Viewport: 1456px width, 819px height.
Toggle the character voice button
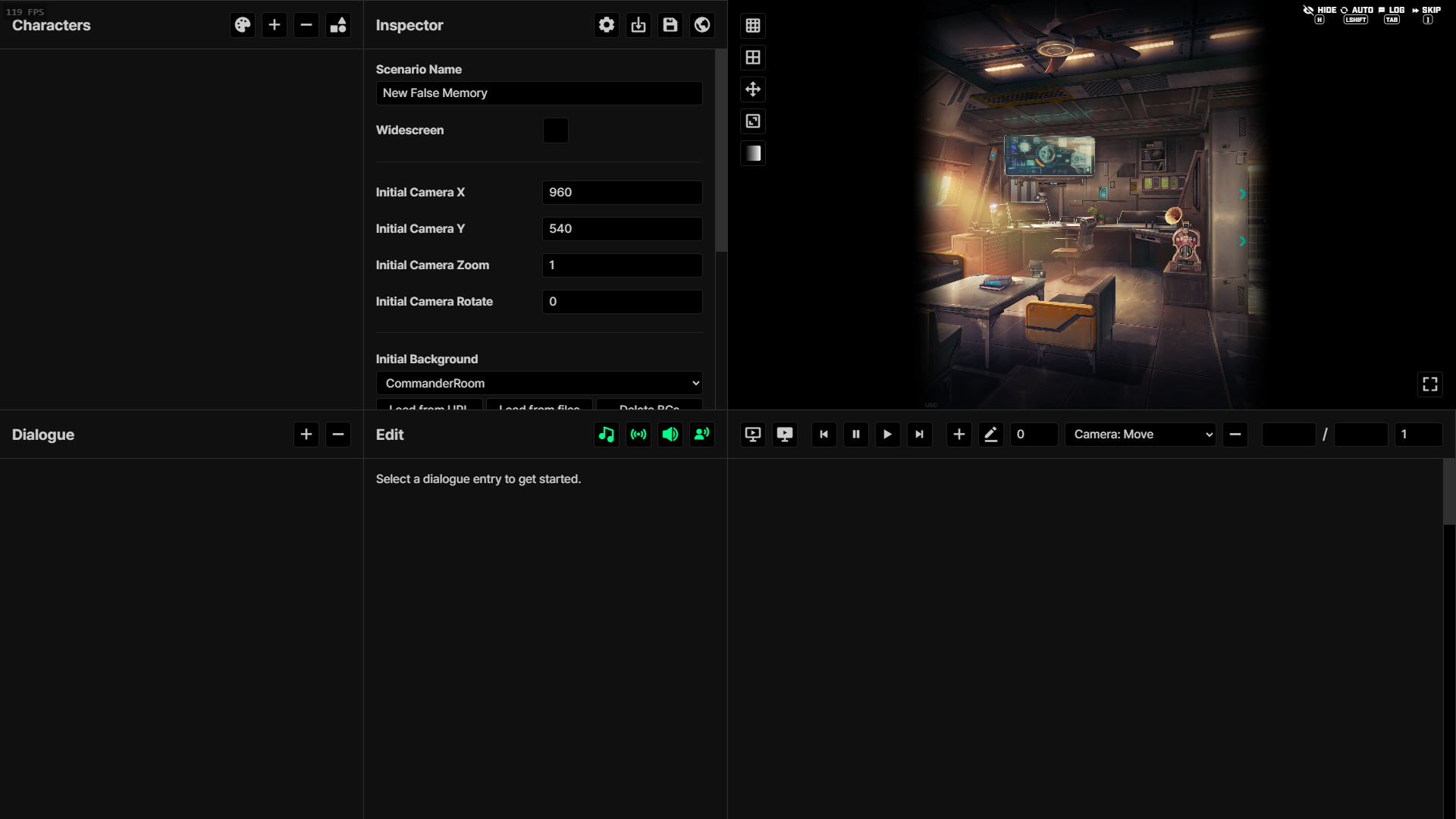point(702,435)
